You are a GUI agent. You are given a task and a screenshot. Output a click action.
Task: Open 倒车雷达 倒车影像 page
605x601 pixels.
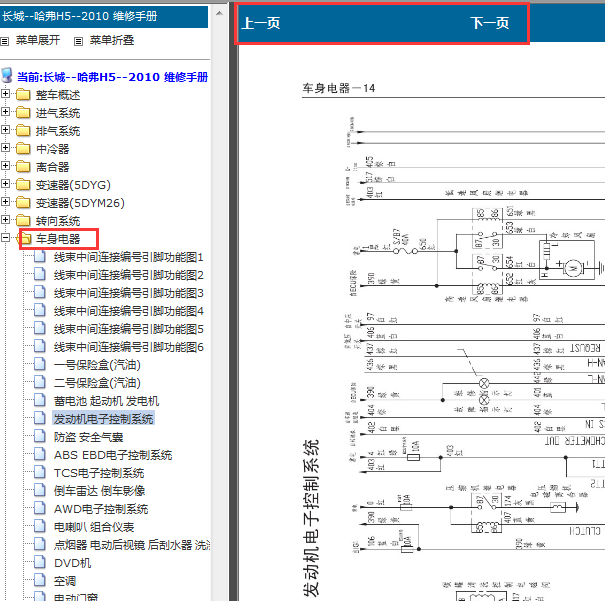[100, 491]
